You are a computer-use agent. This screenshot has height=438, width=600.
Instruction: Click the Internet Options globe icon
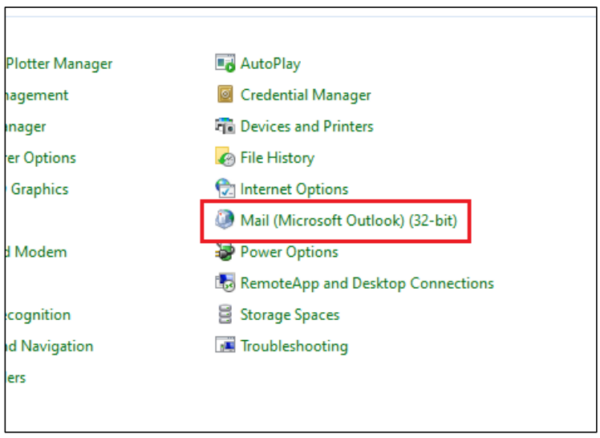(225, 189)
